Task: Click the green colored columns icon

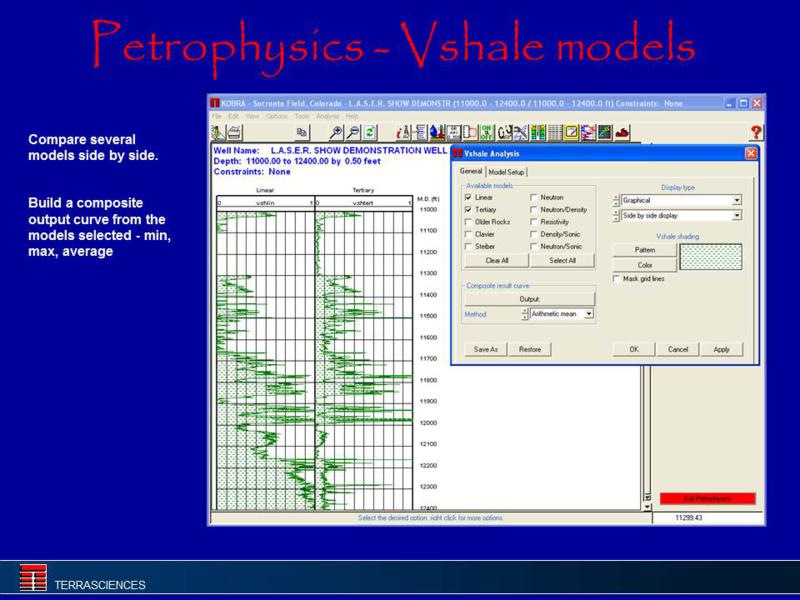Action: pos(537,133)
